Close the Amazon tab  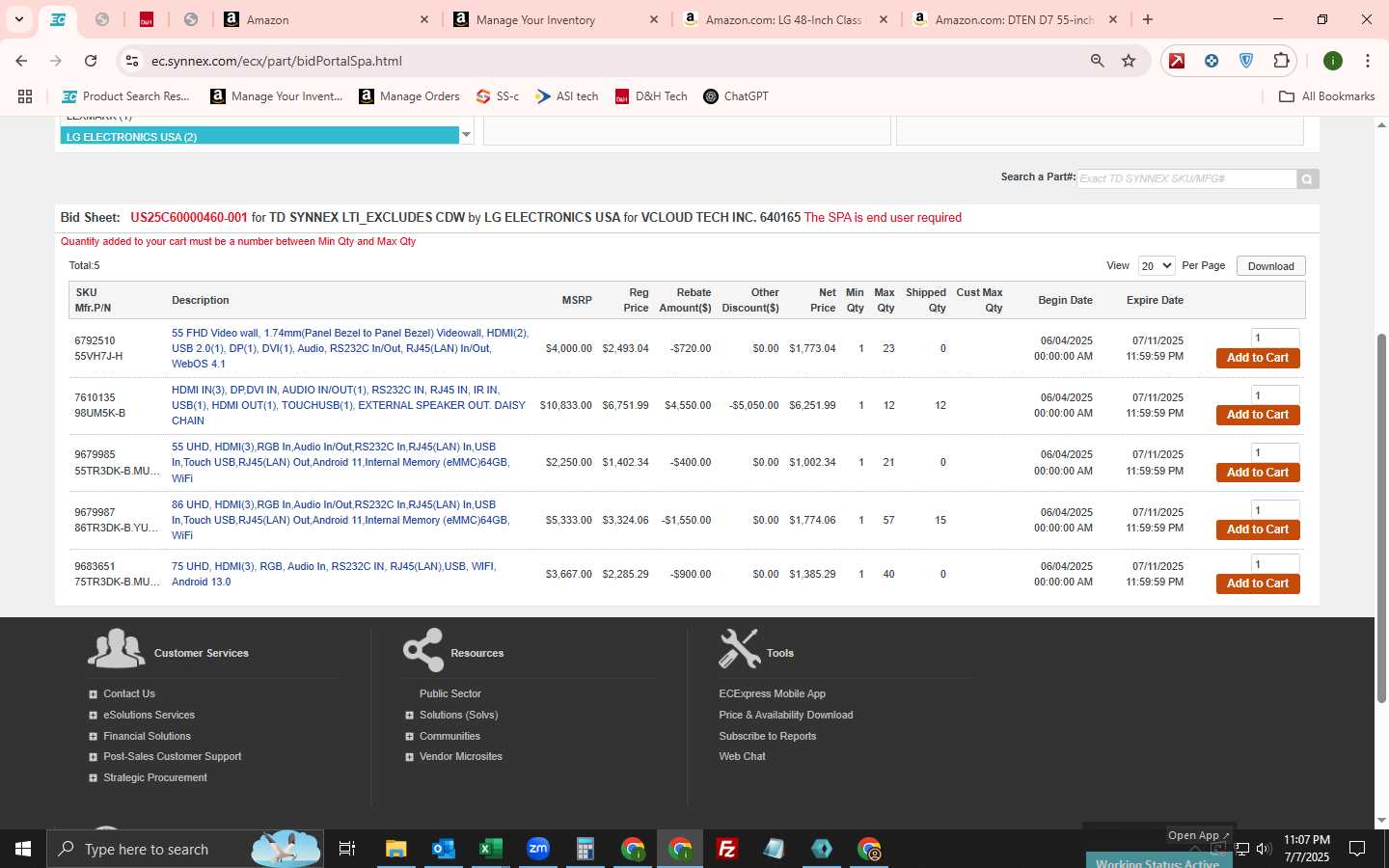pos(424,19)
